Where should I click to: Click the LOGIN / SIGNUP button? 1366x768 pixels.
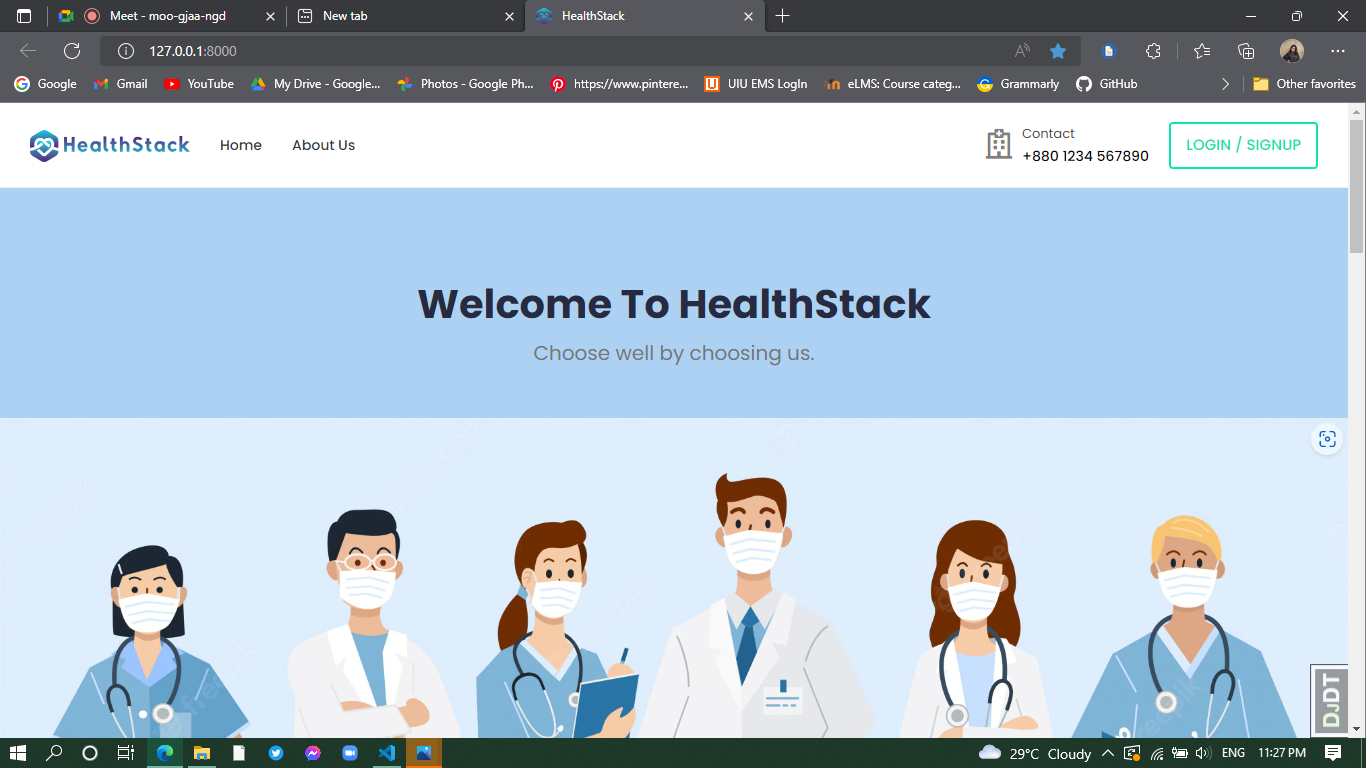(x=1243, y=145)
